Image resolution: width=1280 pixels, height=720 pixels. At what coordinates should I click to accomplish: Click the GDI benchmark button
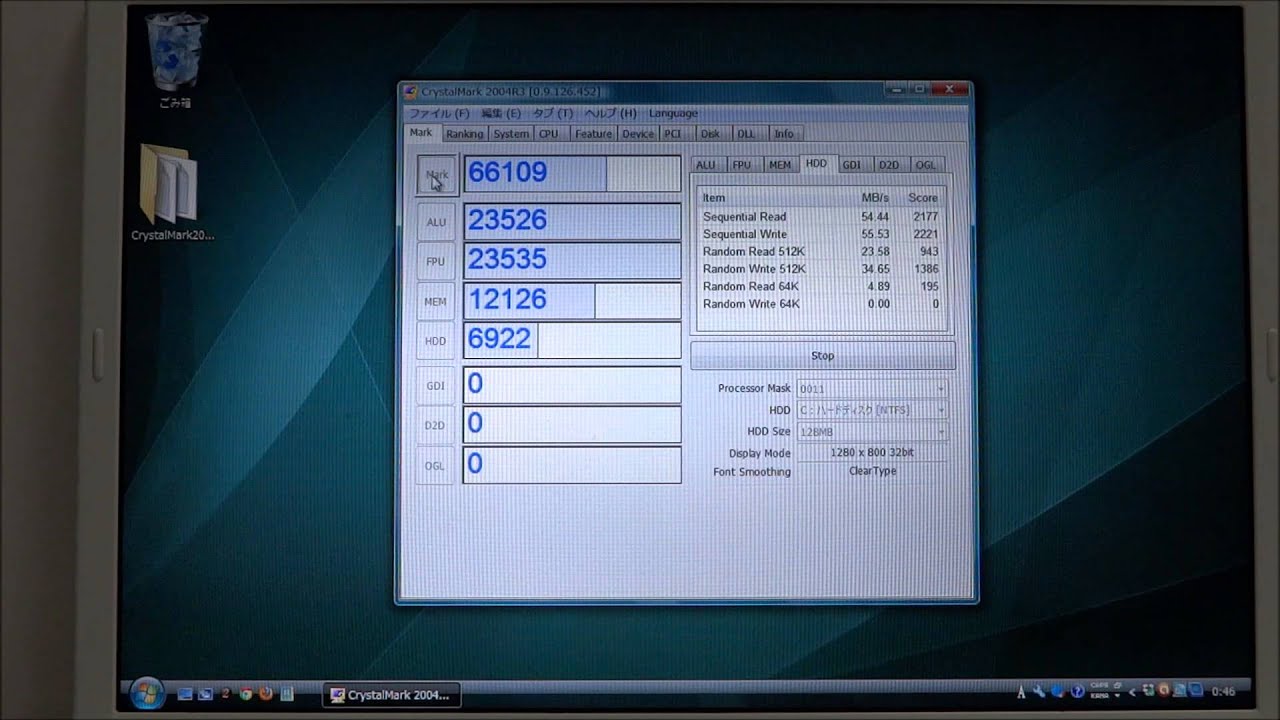click(x=436, y=385)
